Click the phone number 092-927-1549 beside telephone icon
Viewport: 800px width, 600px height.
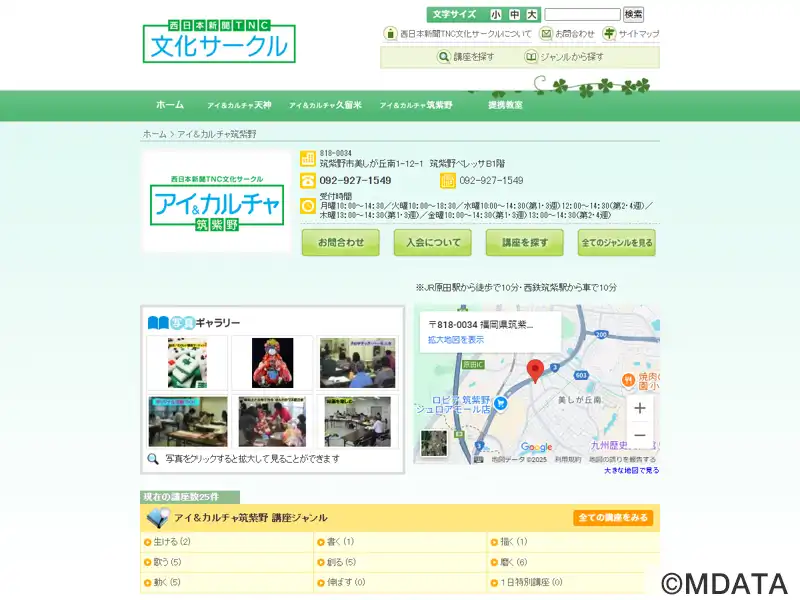(x=355, y=181)
